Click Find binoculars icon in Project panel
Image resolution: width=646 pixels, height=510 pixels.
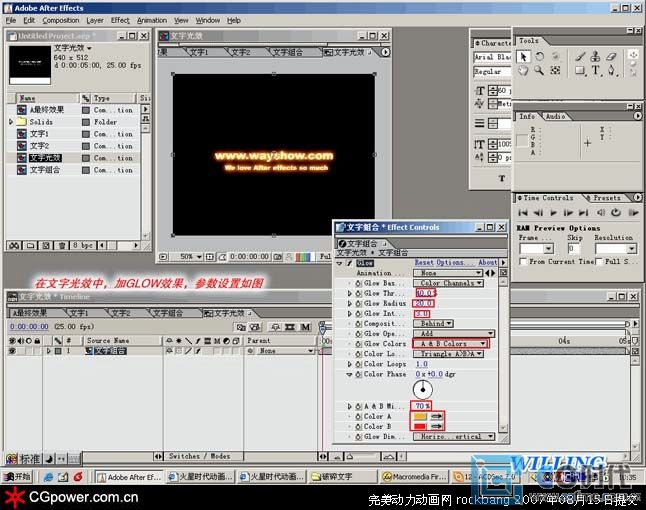point(14,246)
